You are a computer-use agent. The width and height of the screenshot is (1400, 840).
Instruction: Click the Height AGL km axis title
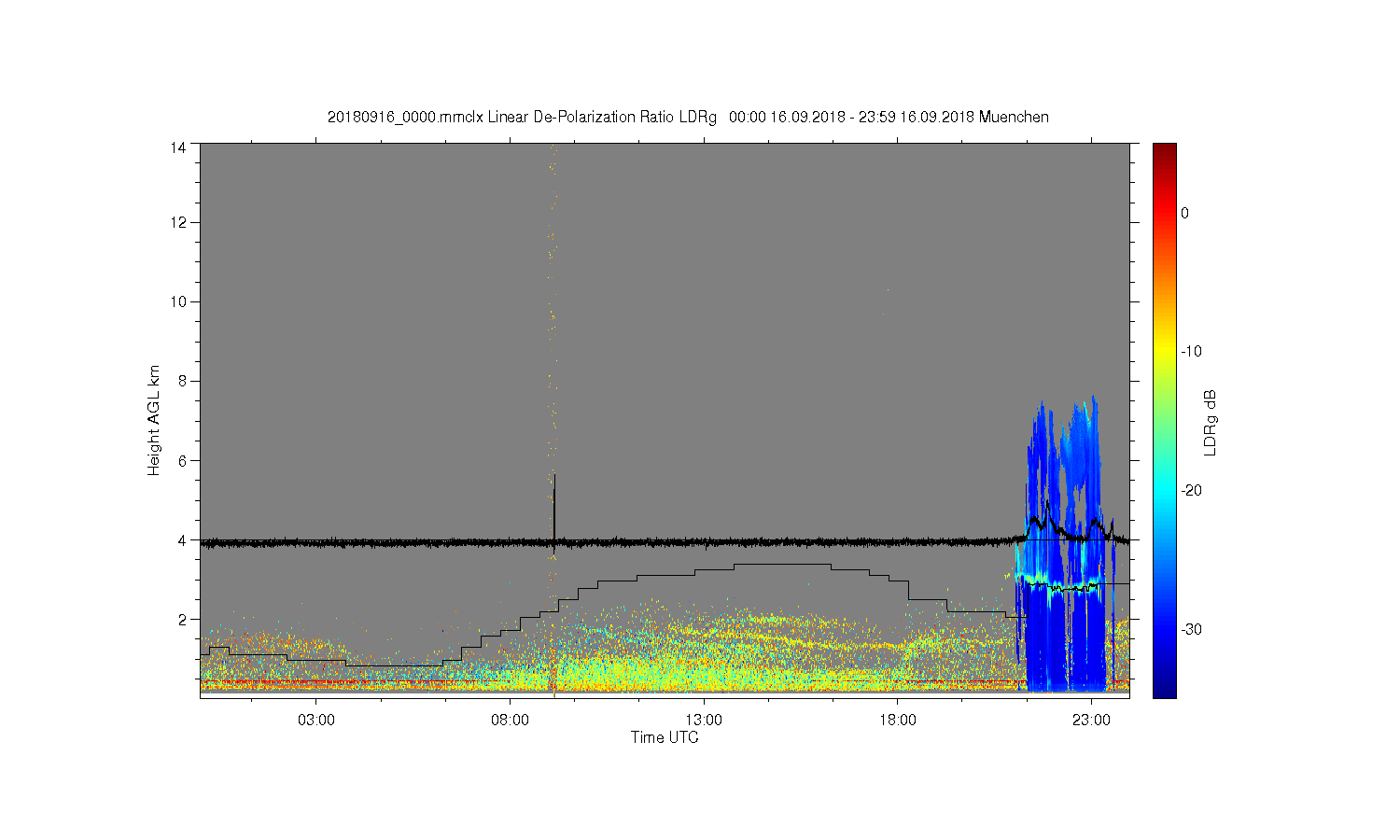154,420
